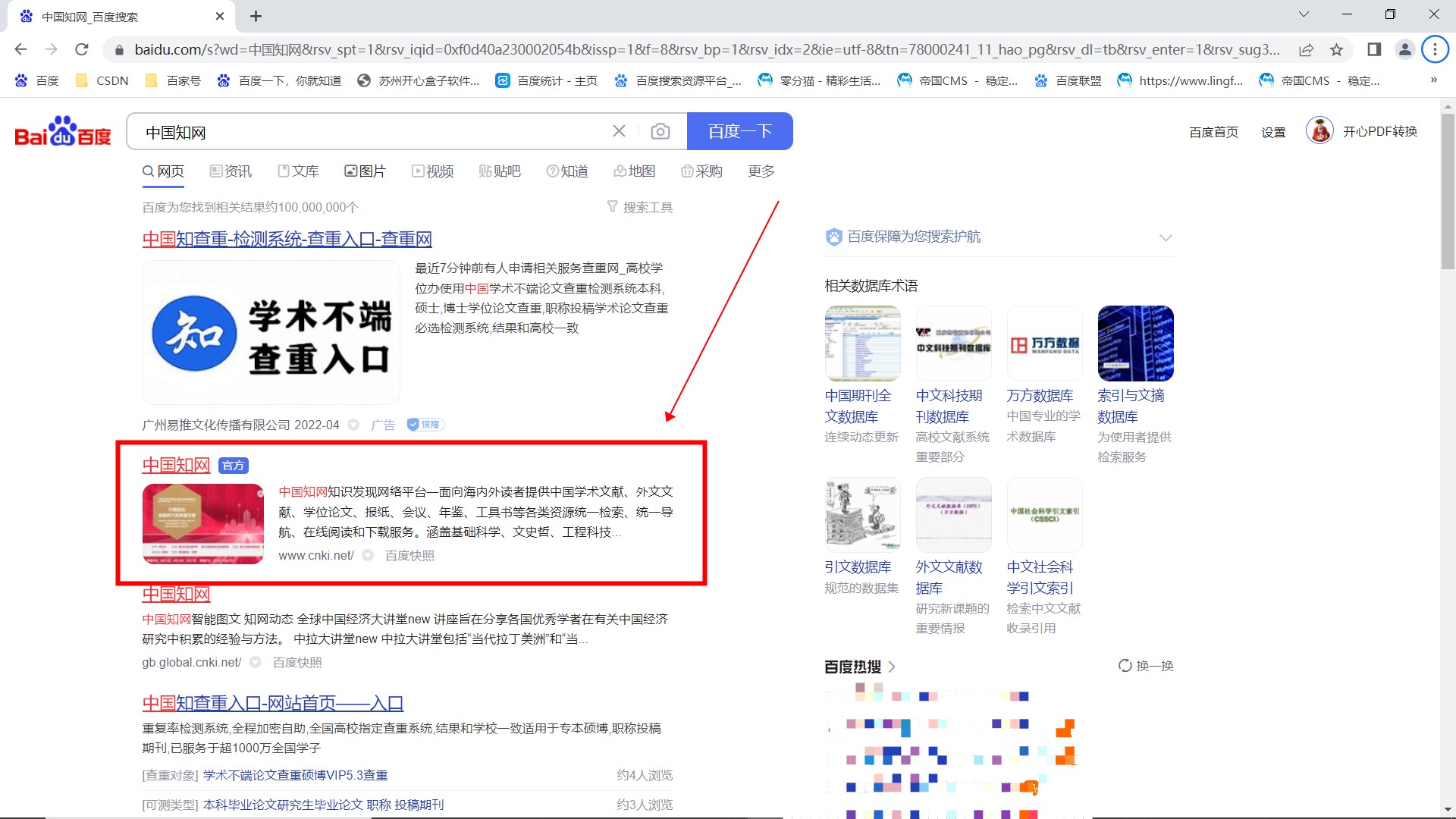This screenshot has width=1456, height=819.
Task: Open 中国知网 官方 result link
Action: [176, 465]
